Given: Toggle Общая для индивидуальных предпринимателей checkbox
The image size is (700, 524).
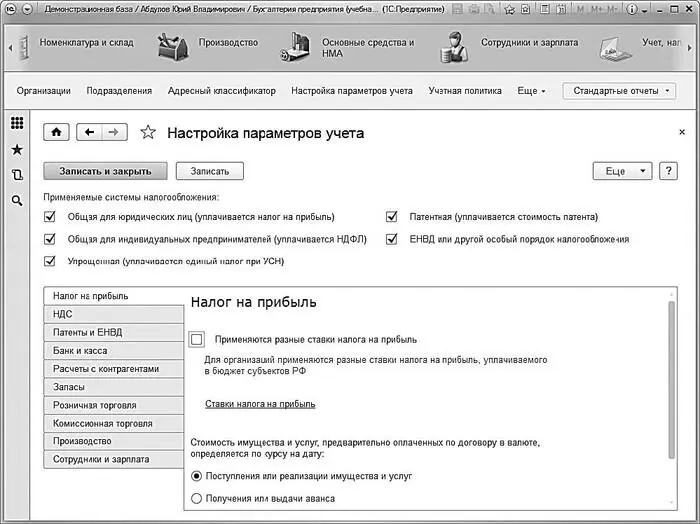Looking at the screenshot, I should [x=50, y=239].
